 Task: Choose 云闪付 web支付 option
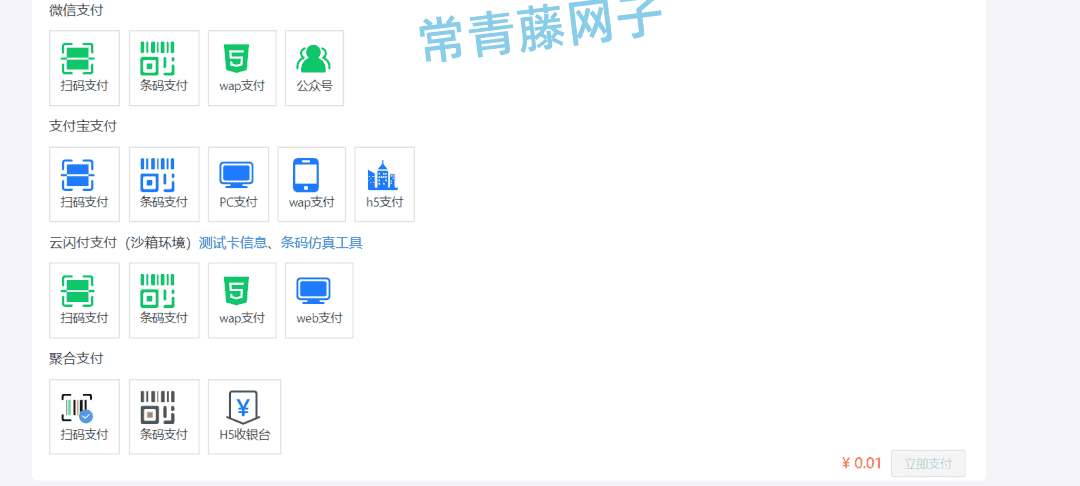(319, 300)
